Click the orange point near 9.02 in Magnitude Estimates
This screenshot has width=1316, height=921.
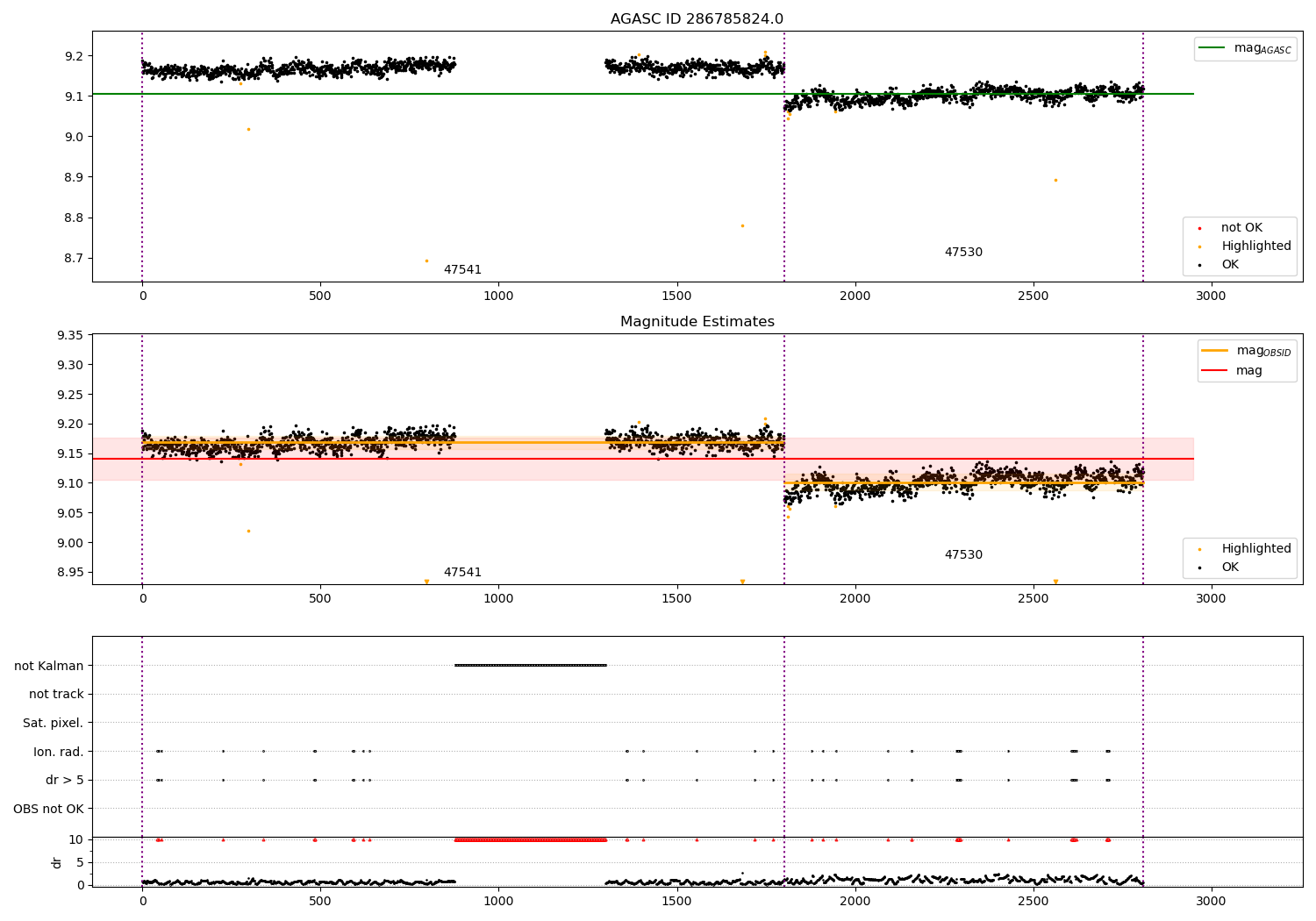coord(248,531)
